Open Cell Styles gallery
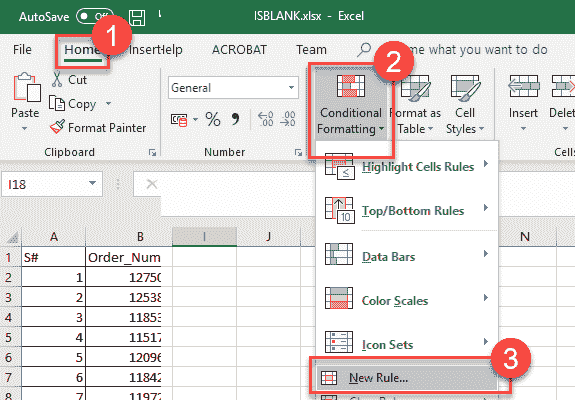Image resolution: width=575 pixels, height=400 pixels. 465,105
